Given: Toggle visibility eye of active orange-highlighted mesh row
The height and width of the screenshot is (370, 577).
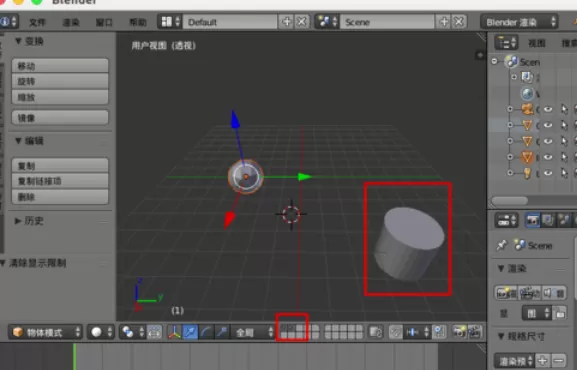Looking at the screenshot, I should 548,157.
